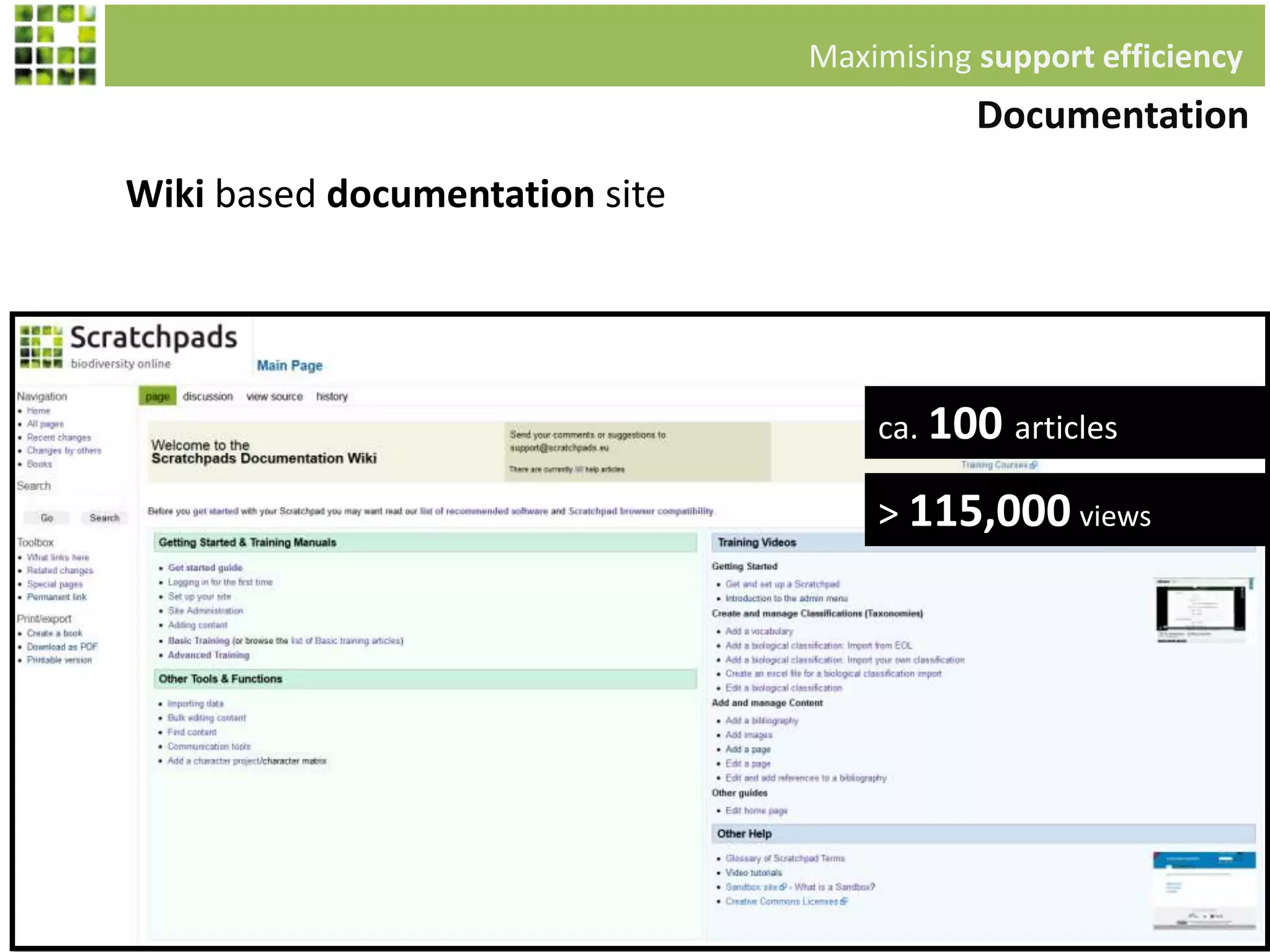Open 'Add a bibliography' link
The image size is (1270, 952).
point(762,721)
